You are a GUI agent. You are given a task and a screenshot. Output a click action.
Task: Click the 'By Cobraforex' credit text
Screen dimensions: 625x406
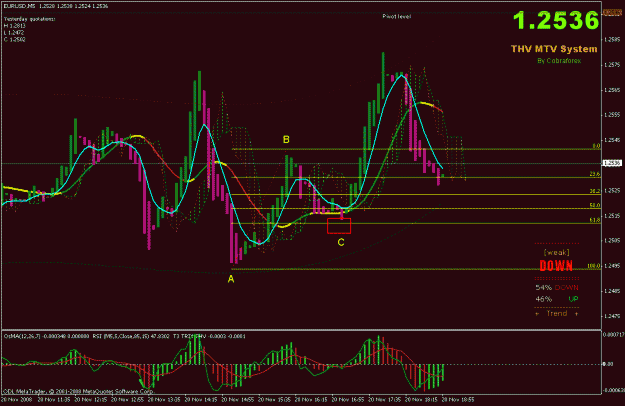[559, 61]
